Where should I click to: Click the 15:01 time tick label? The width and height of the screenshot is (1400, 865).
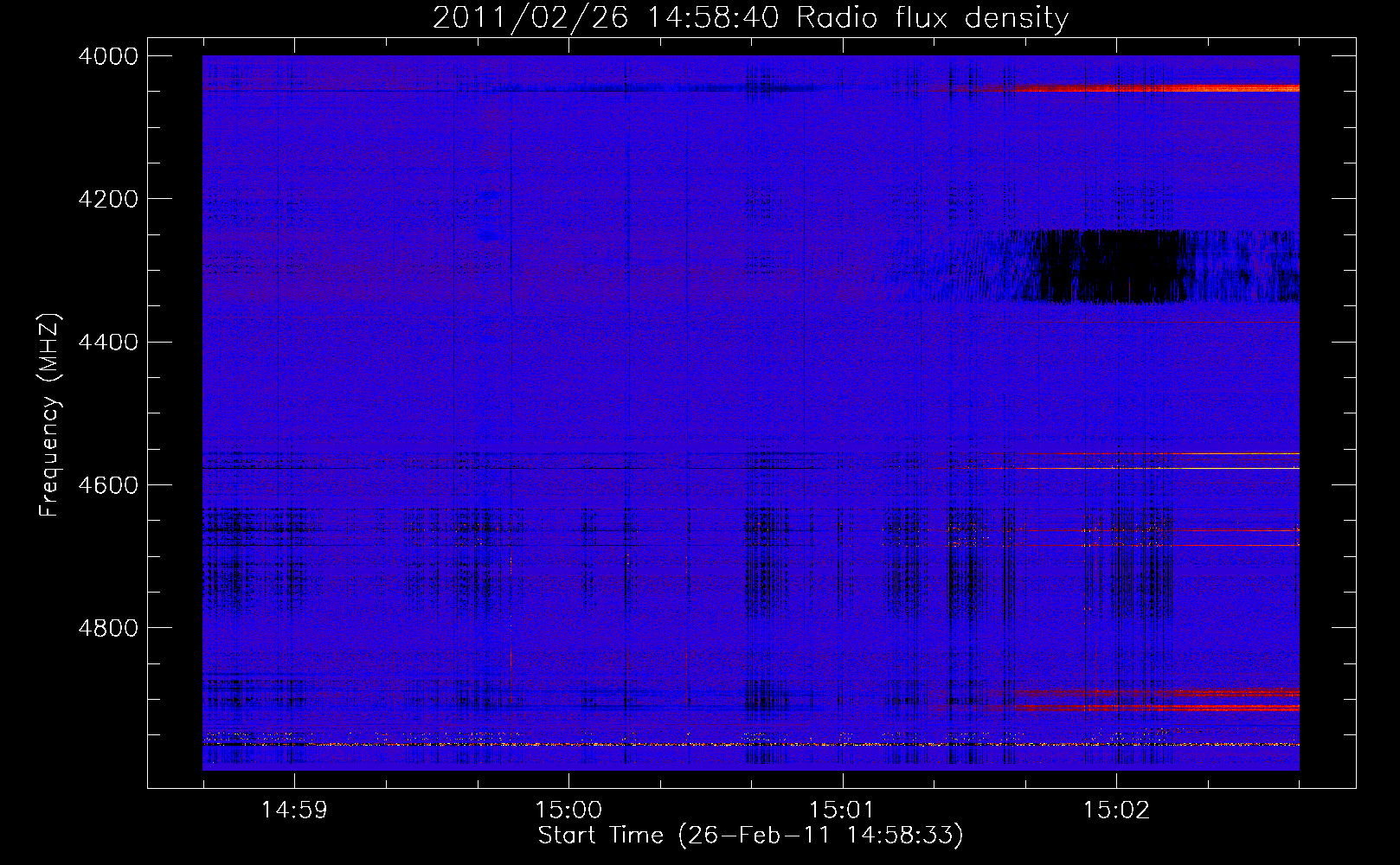842,811
